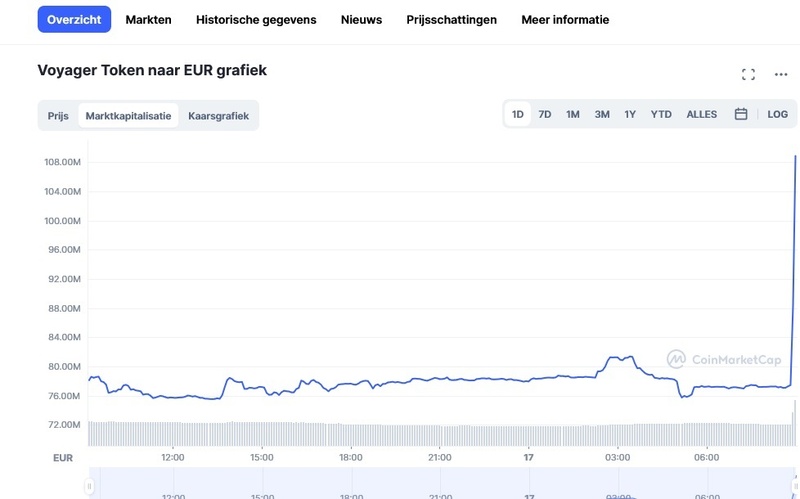Click the CoinMarketCap watermark logo
Viewport: 800px width, 499px height.
click(x=724, y=359)
